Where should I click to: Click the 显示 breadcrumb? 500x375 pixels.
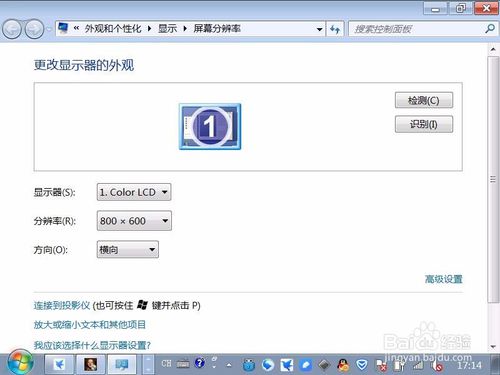click(x=167, y=29)
